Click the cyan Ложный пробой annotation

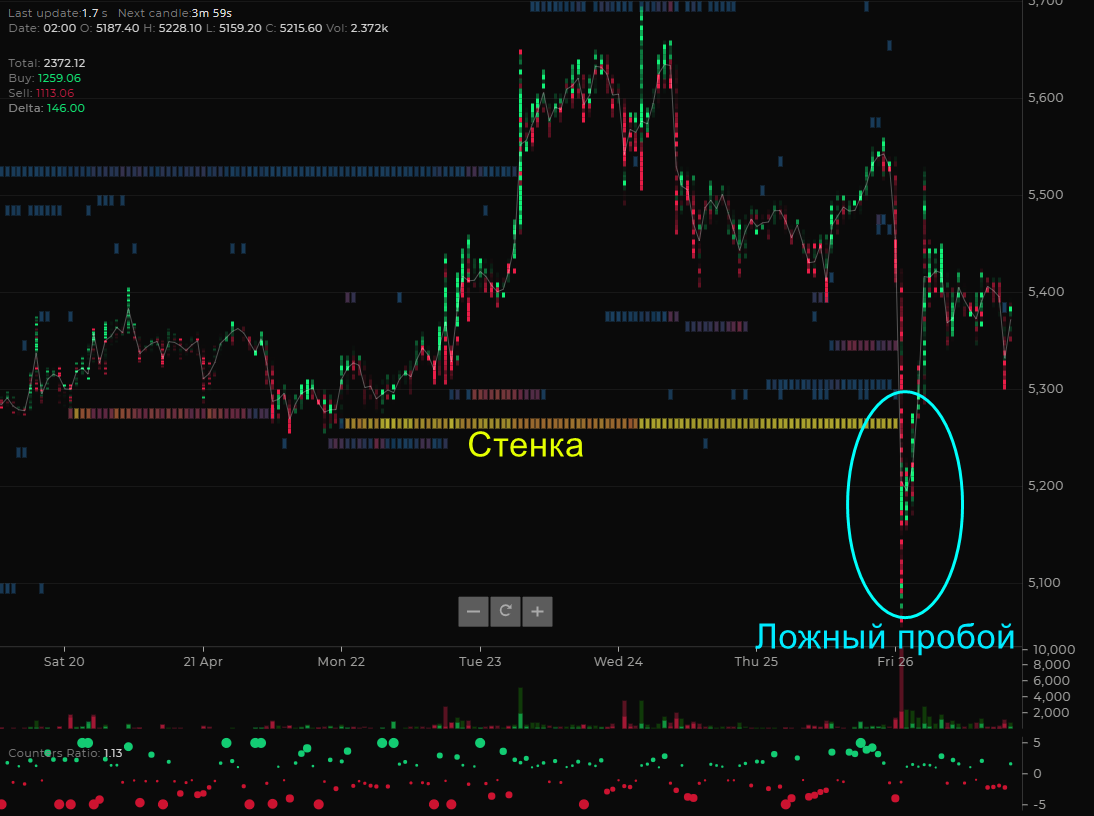point(886,636)
